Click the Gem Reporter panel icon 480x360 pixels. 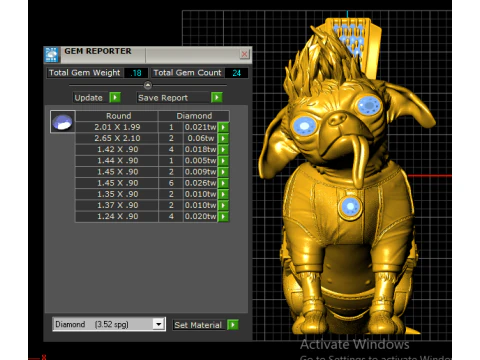(x=52, y=55)
